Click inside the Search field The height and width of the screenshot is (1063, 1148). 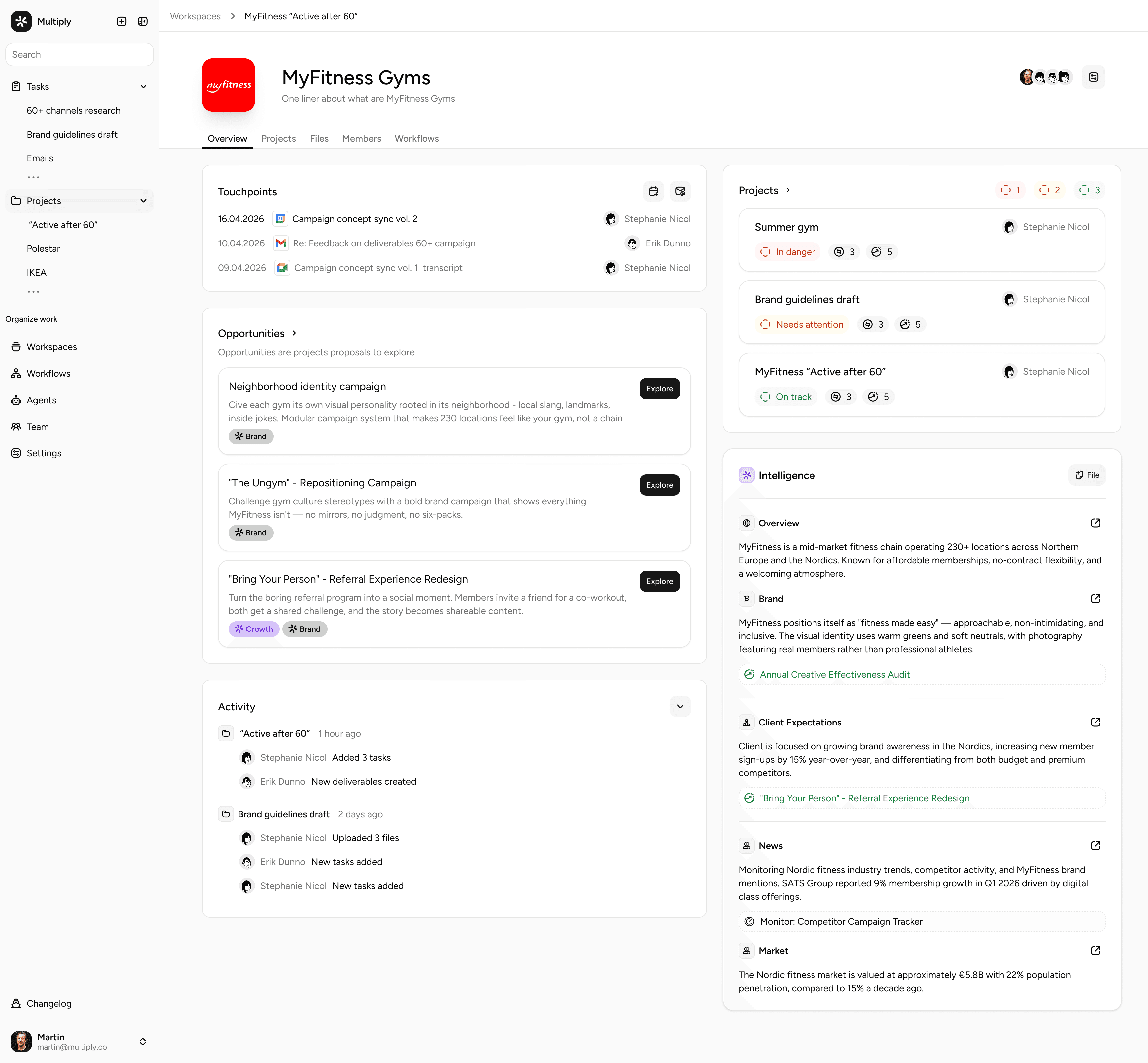point(79,54)
